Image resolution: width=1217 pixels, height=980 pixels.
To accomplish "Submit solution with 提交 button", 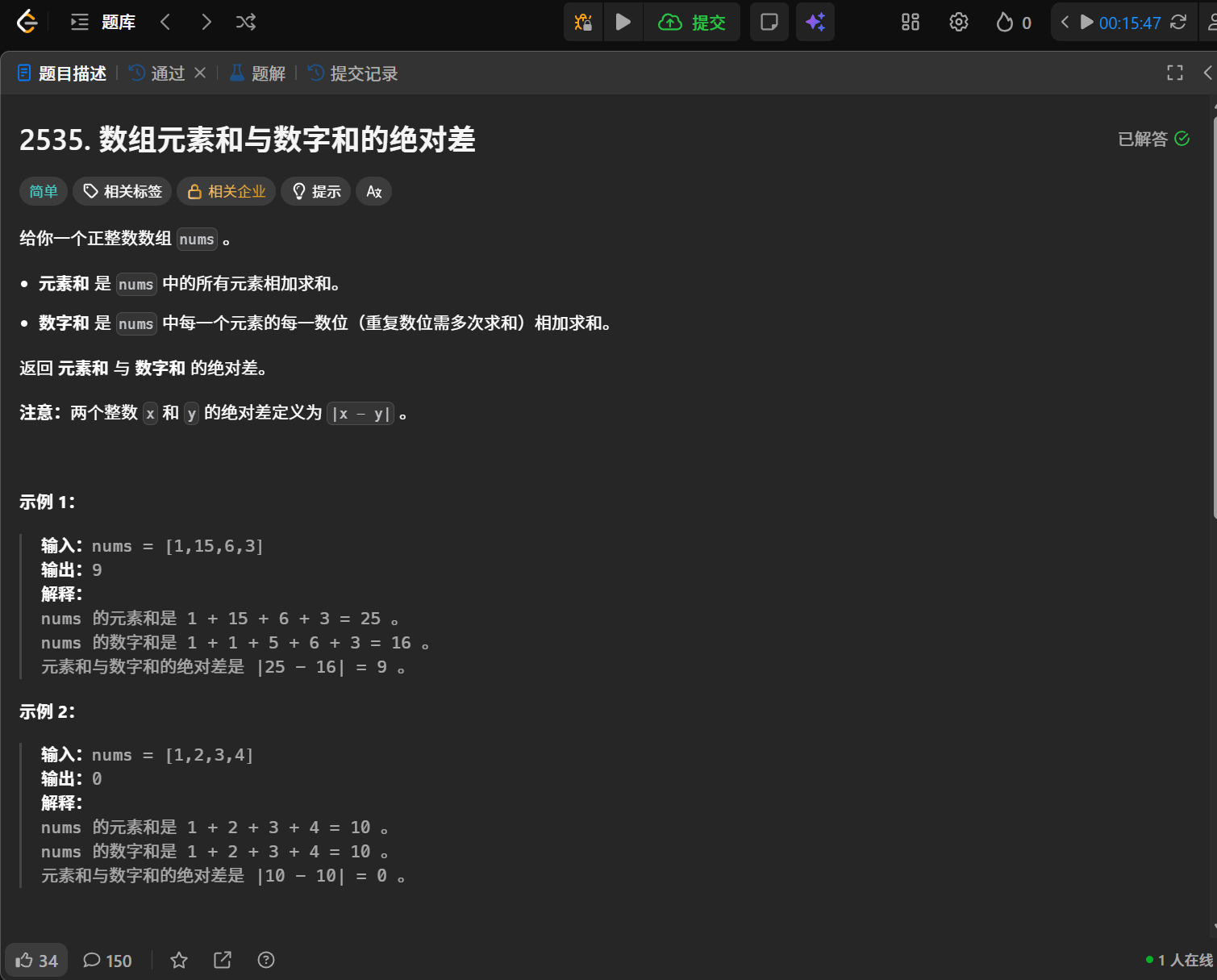I will (x=692, y=22).
